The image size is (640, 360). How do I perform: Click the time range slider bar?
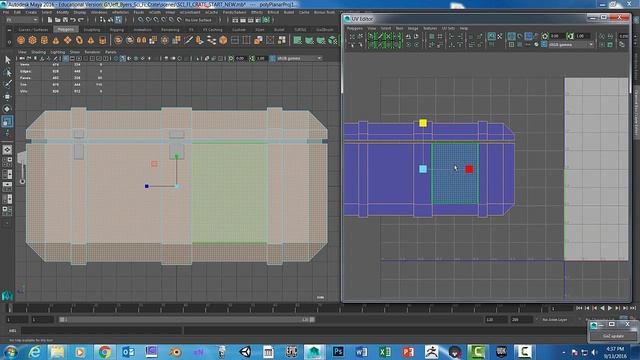(x=187, y=320)
